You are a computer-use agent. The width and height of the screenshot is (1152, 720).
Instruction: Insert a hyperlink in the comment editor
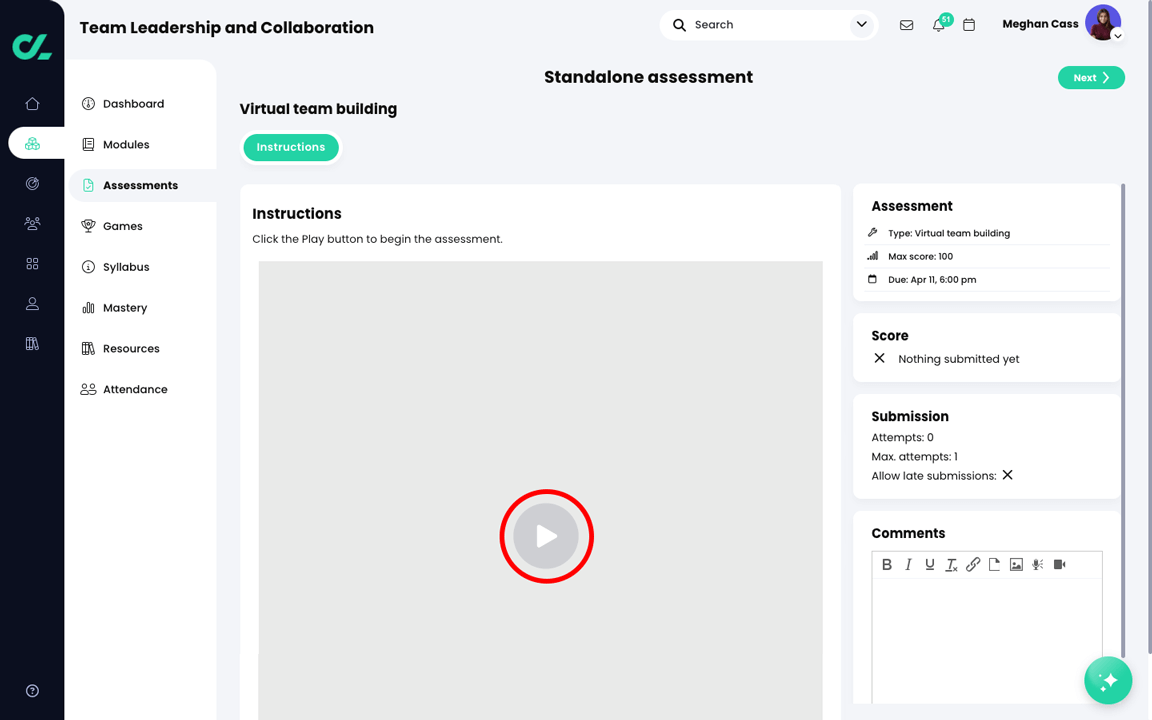972,564
